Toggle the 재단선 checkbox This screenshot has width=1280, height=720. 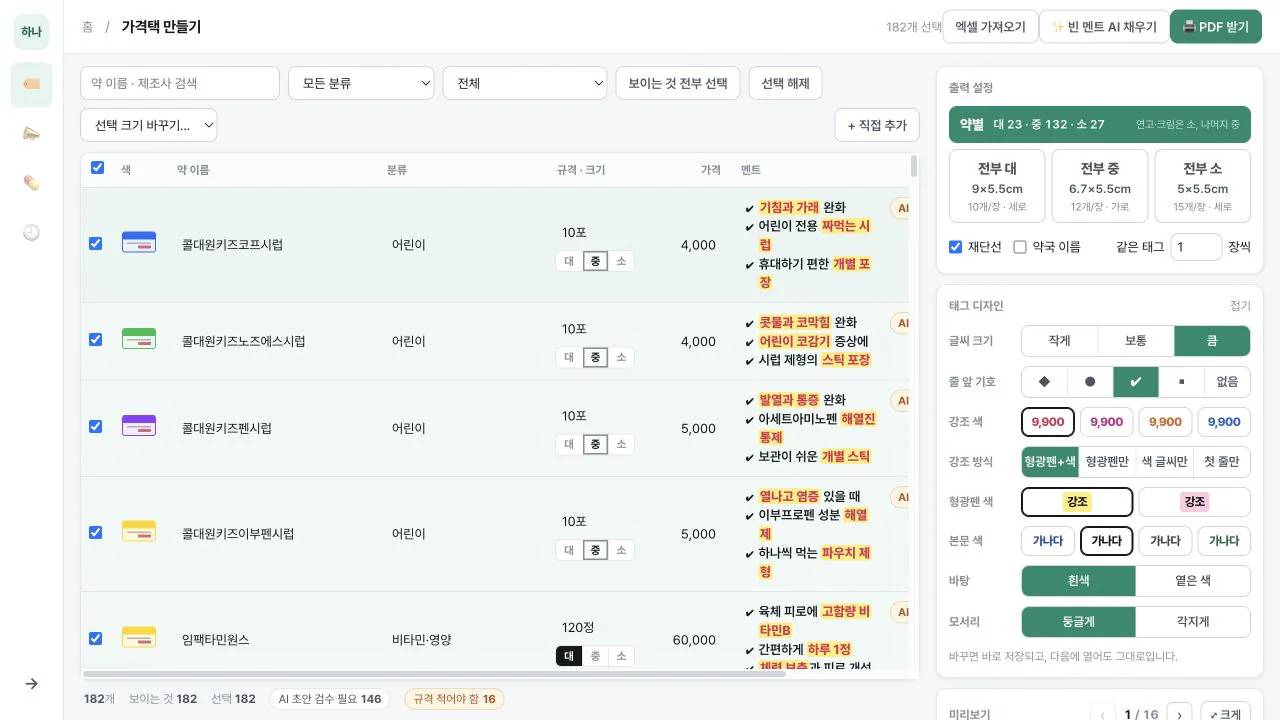point(955,247)
